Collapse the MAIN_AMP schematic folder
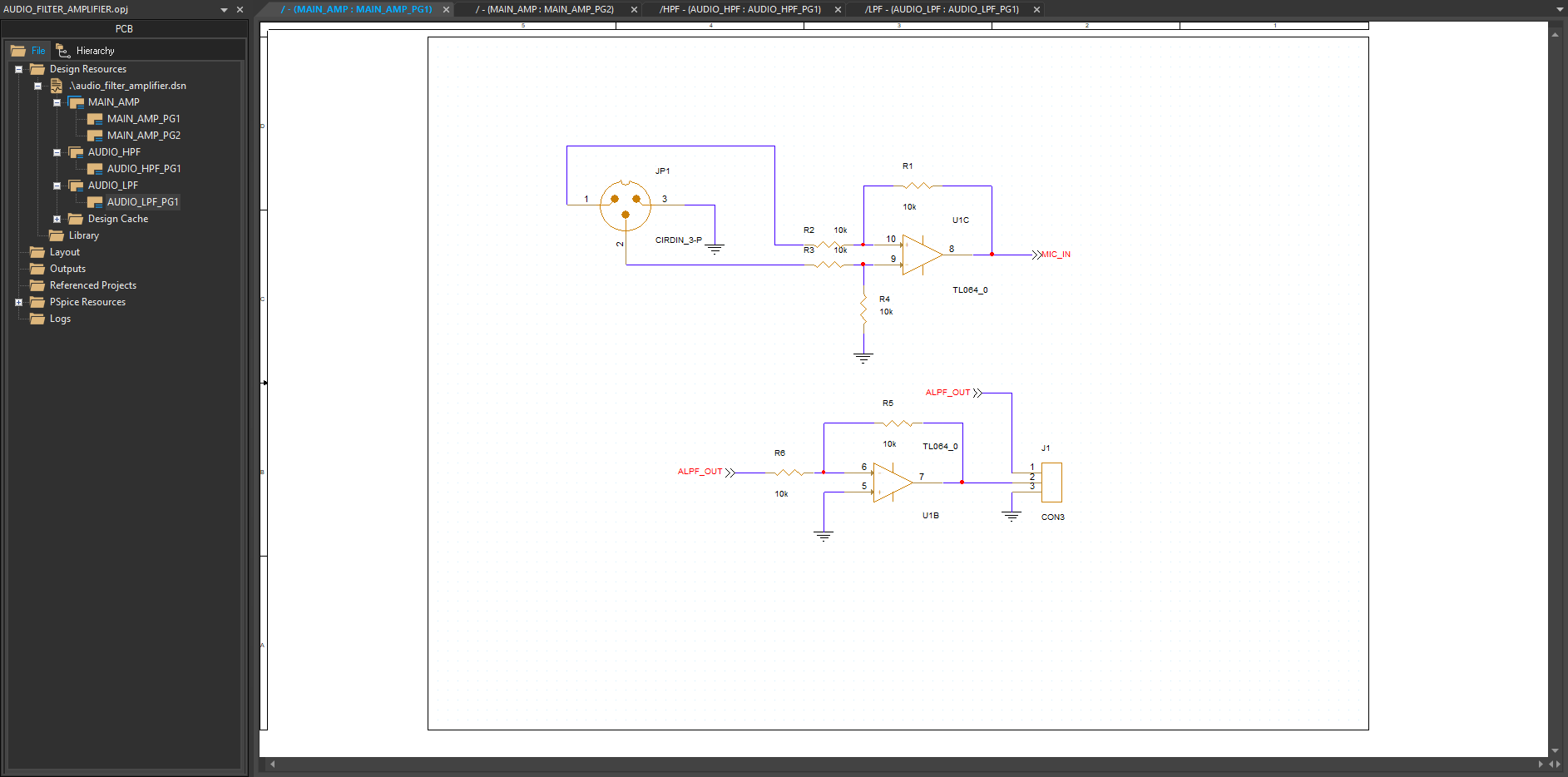The height and width of the screenshot is (777, 1568). 57,102
